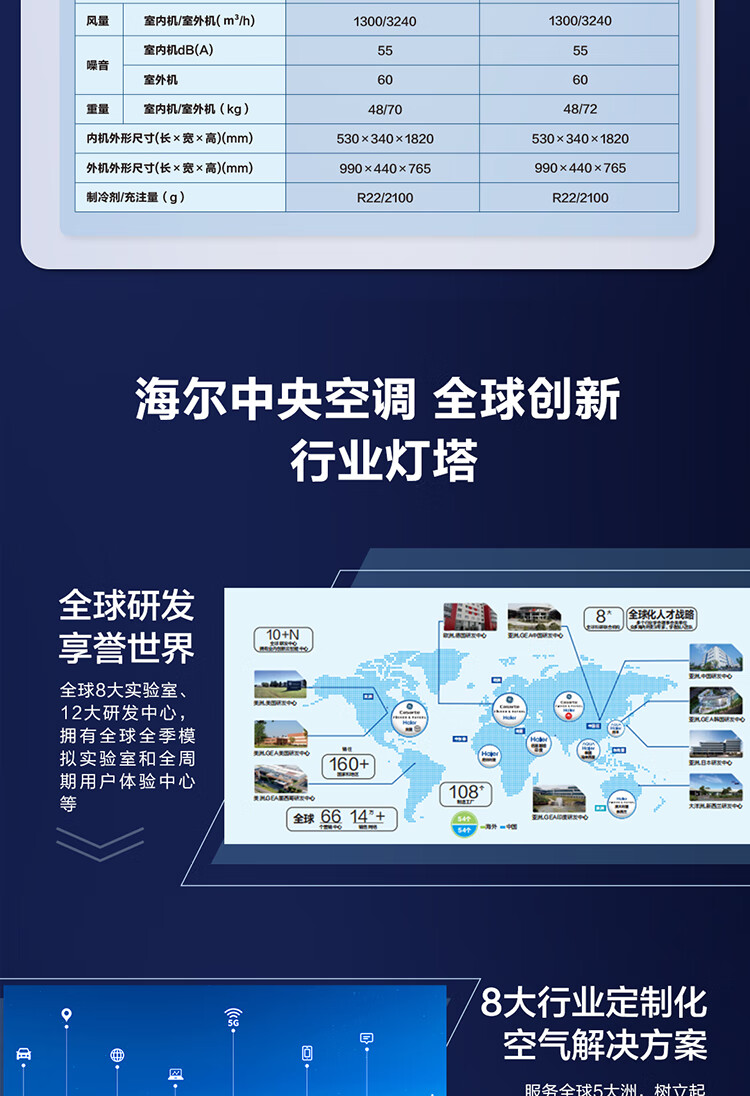
Task: Click the 外机外形尺寸 label
Action: tap(170, 168)
